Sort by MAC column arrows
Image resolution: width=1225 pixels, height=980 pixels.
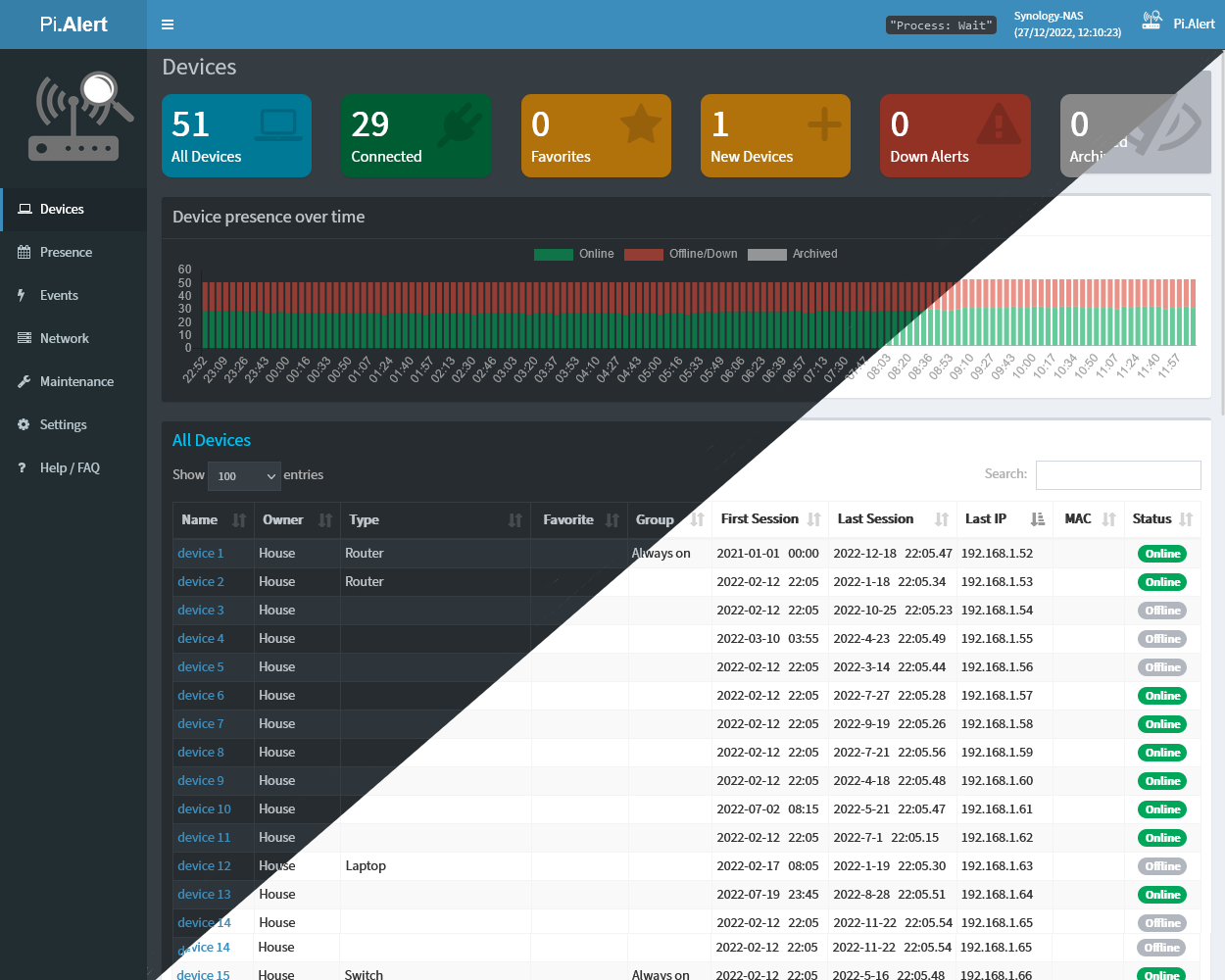coord(1108,519)
